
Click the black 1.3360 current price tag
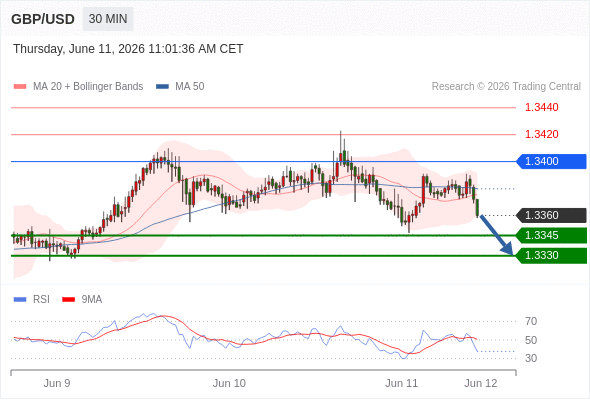[552, 215]
